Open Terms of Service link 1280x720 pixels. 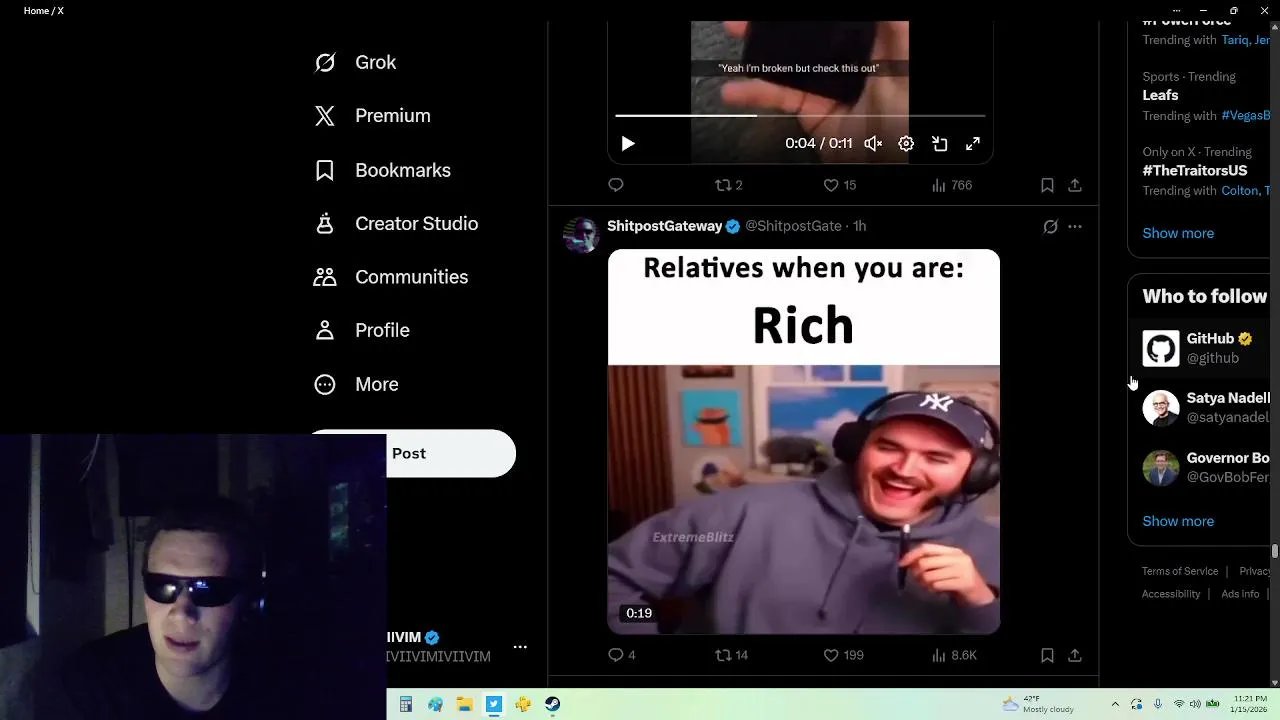1180,571
